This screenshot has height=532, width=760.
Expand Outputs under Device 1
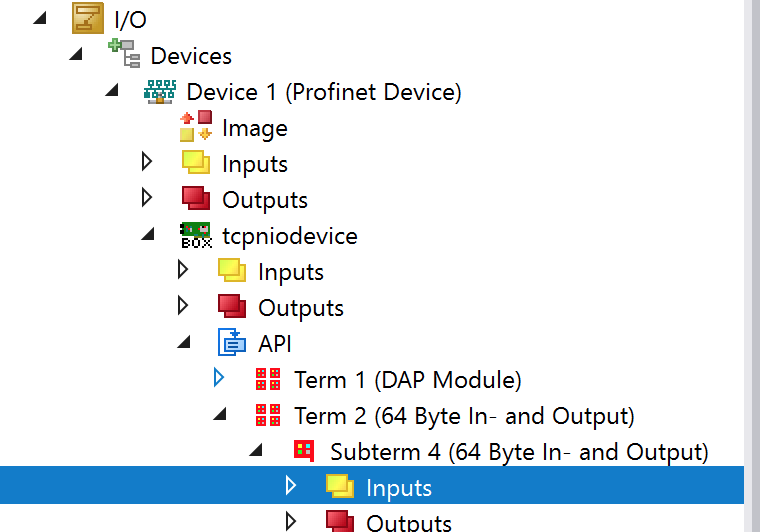tap(147, 198)
